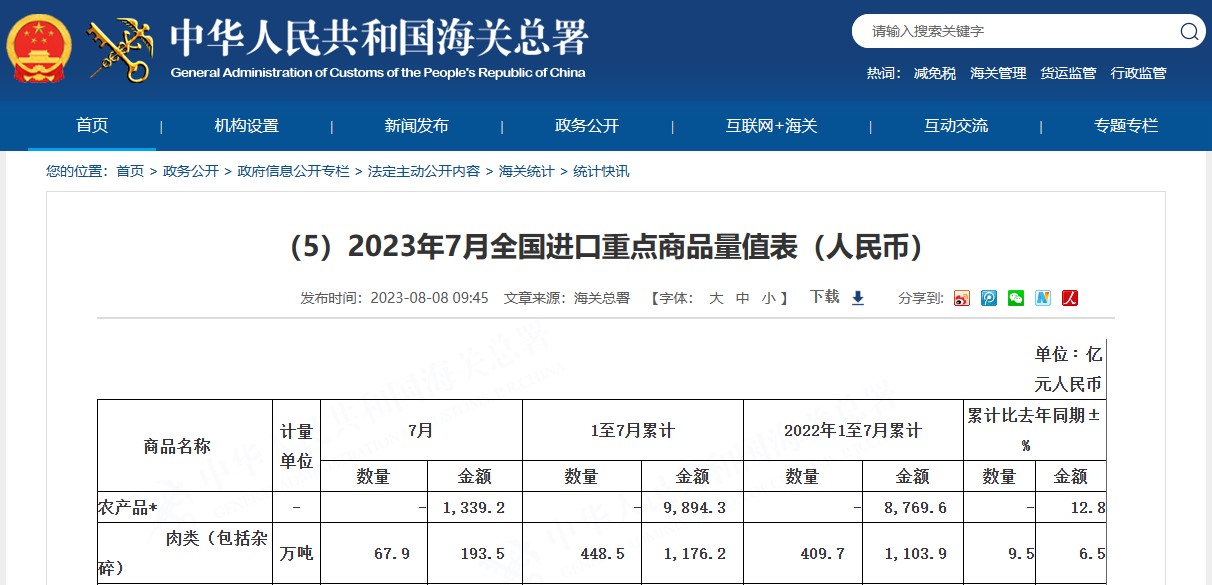This screenshot has width=1212, height=585.
Task: Open 统计快讯 breadcrumb link
Action: 601,172
